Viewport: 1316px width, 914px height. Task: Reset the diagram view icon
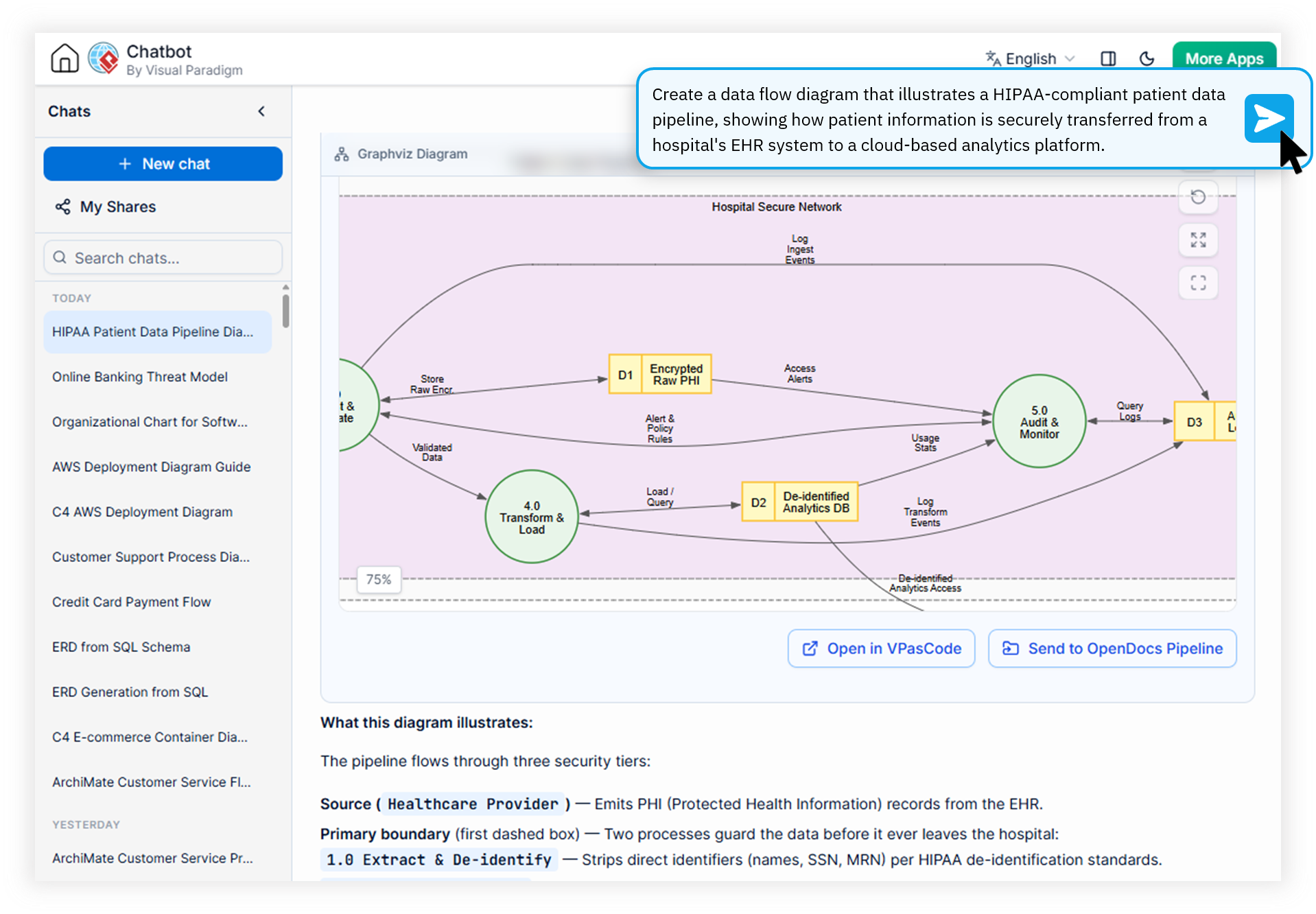(x=1198, y=198)
